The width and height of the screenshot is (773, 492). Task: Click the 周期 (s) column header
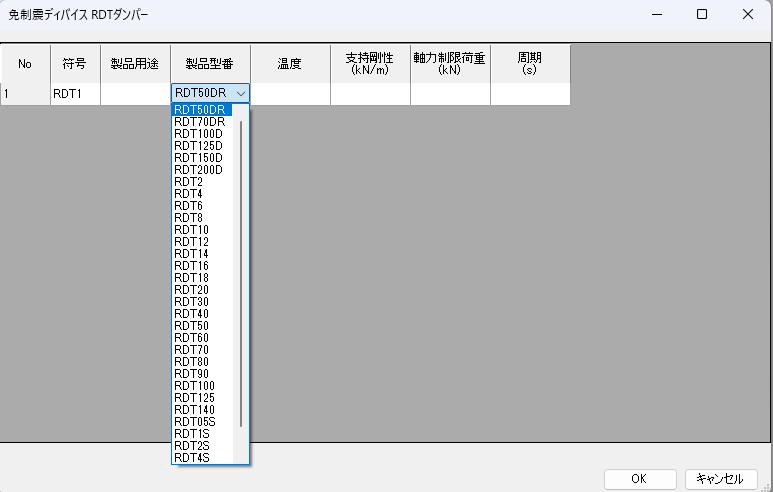530,64
